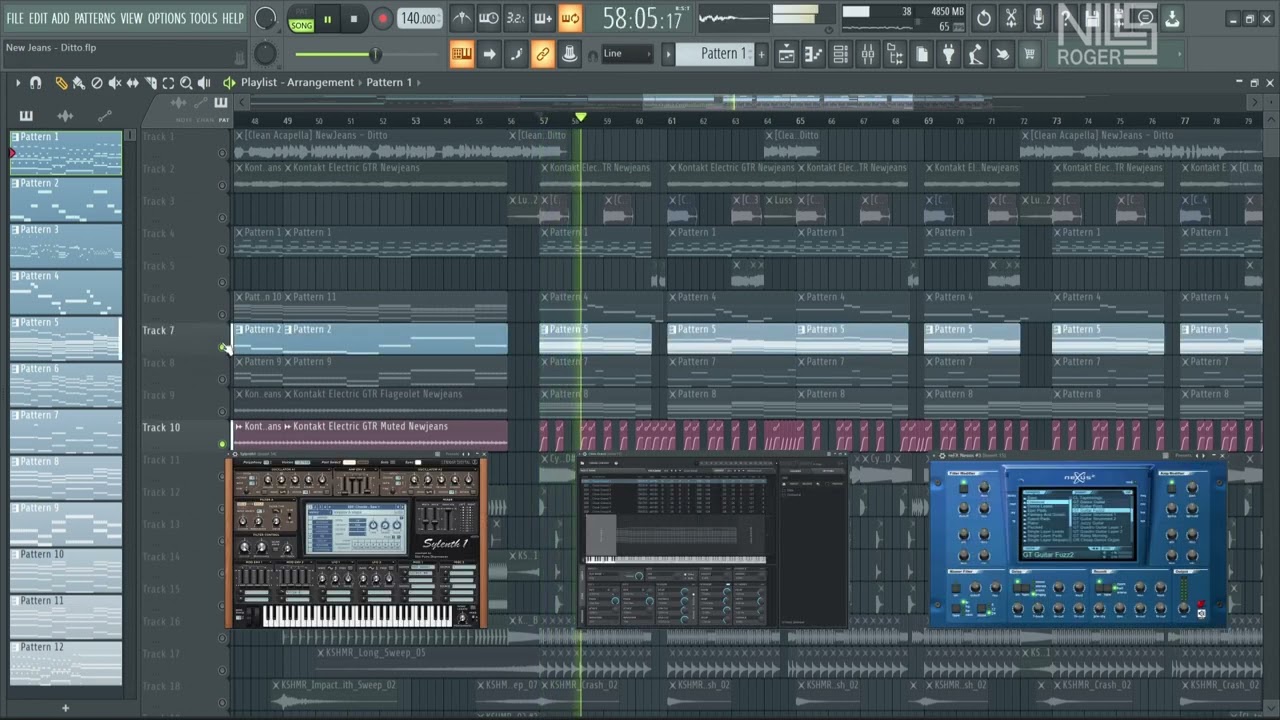Select the Slice tool in Playlist

click(150, 83)
